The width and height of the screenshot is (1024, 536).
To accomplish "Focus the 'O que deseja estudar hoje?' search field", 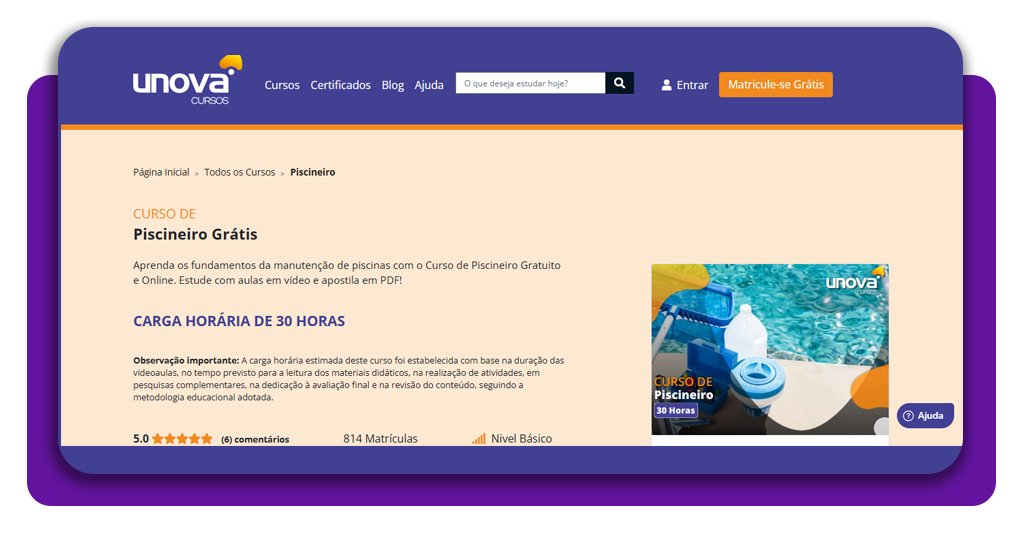I will tap(530, 83).
